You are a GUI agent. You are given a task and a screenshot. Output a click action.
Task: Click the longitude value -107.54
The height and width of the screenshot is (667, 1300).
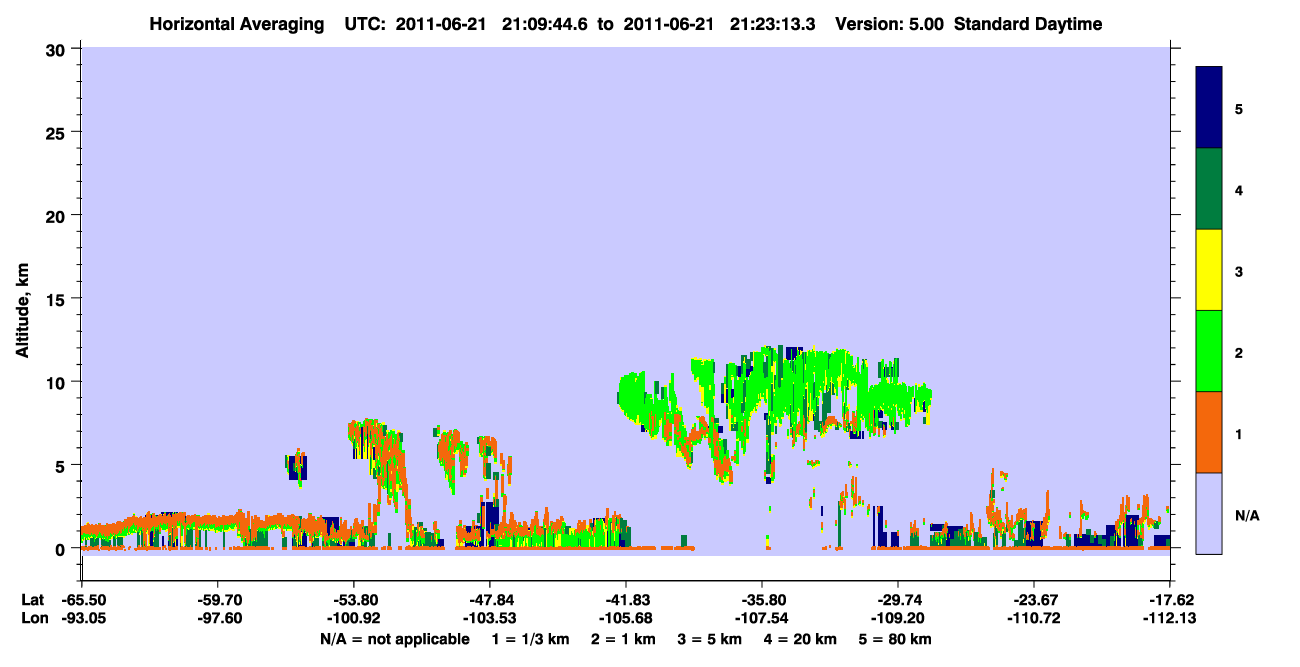point(762,618)
